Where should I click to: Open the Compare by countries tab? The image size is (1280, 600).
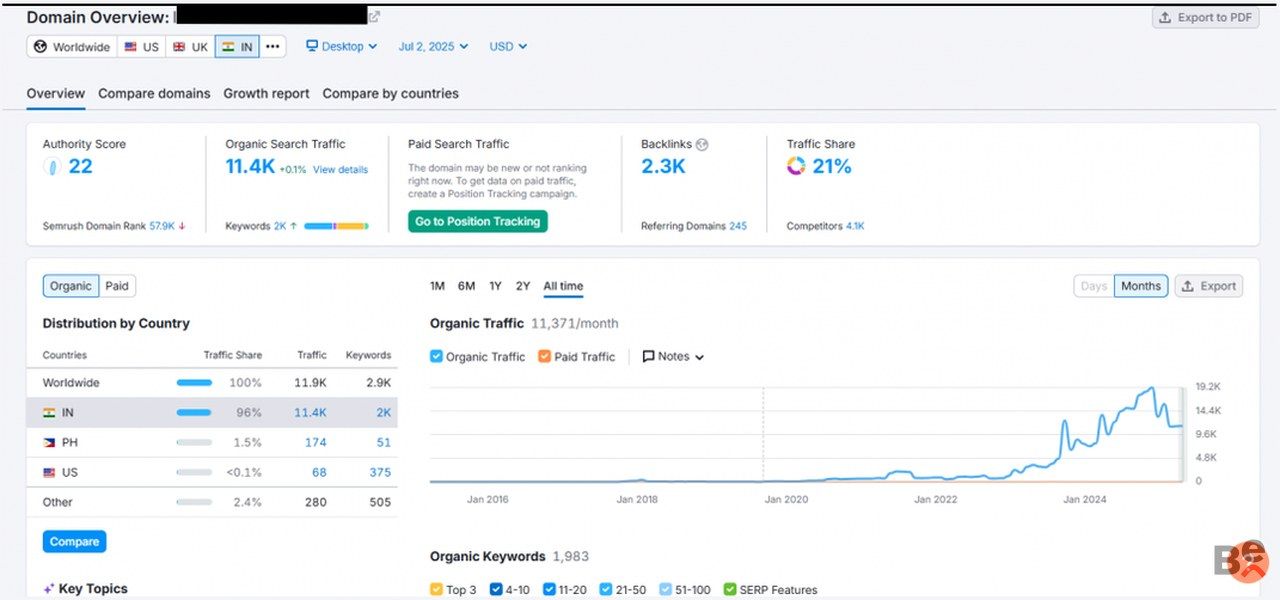pos(390,94)
